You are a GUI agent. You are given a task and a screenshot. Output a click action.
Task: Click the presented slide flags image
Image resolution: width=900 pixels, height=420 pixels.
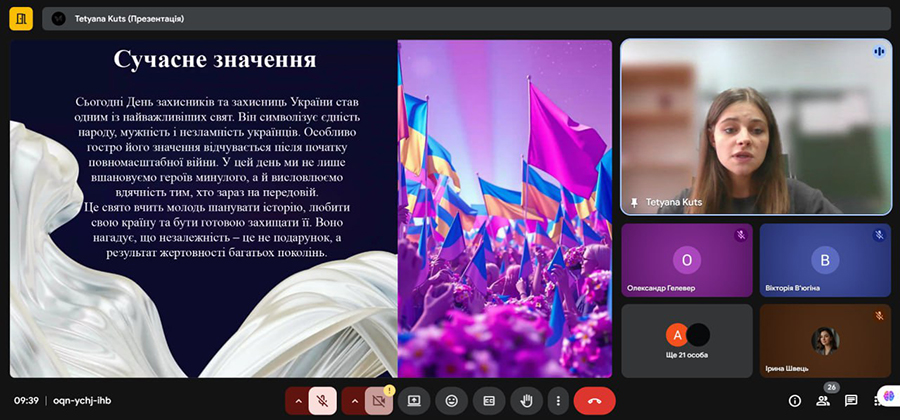click(505, 208)
